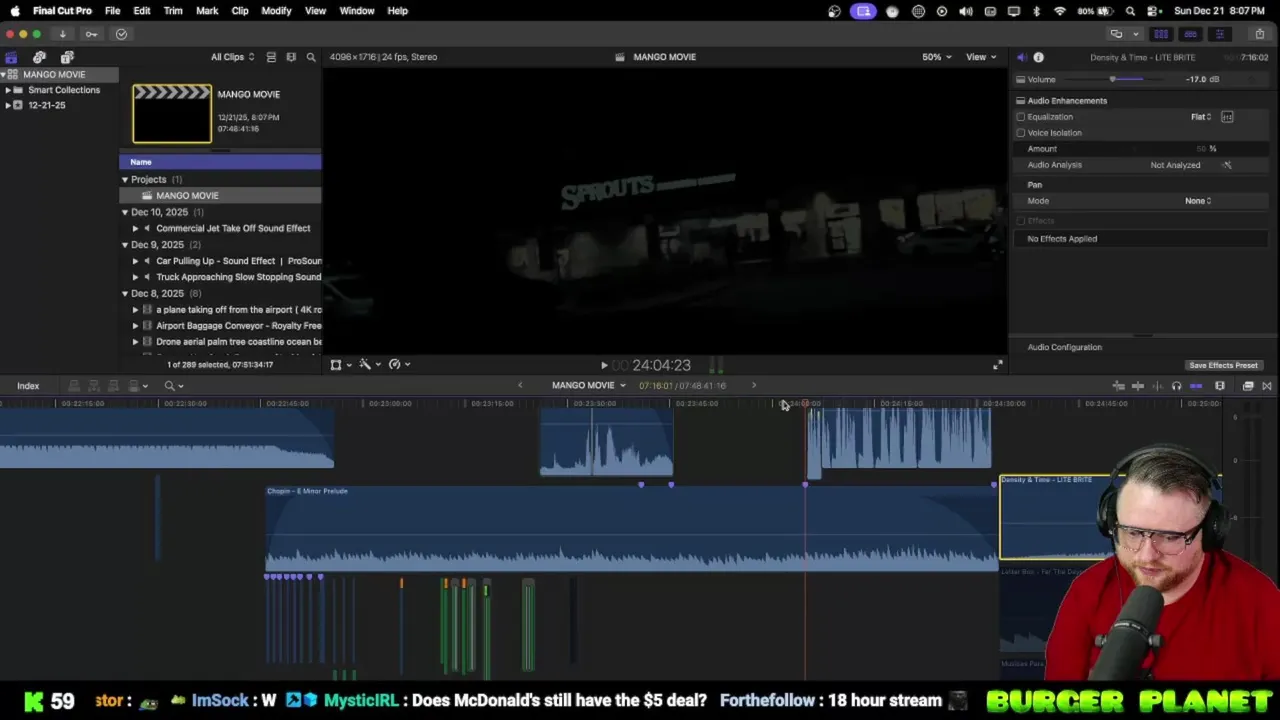Image resolution: width=1280 pixels, height=720 pixels.
Task: Enable the Voice Isolation checkbox
Action: tap(1021, 133)
